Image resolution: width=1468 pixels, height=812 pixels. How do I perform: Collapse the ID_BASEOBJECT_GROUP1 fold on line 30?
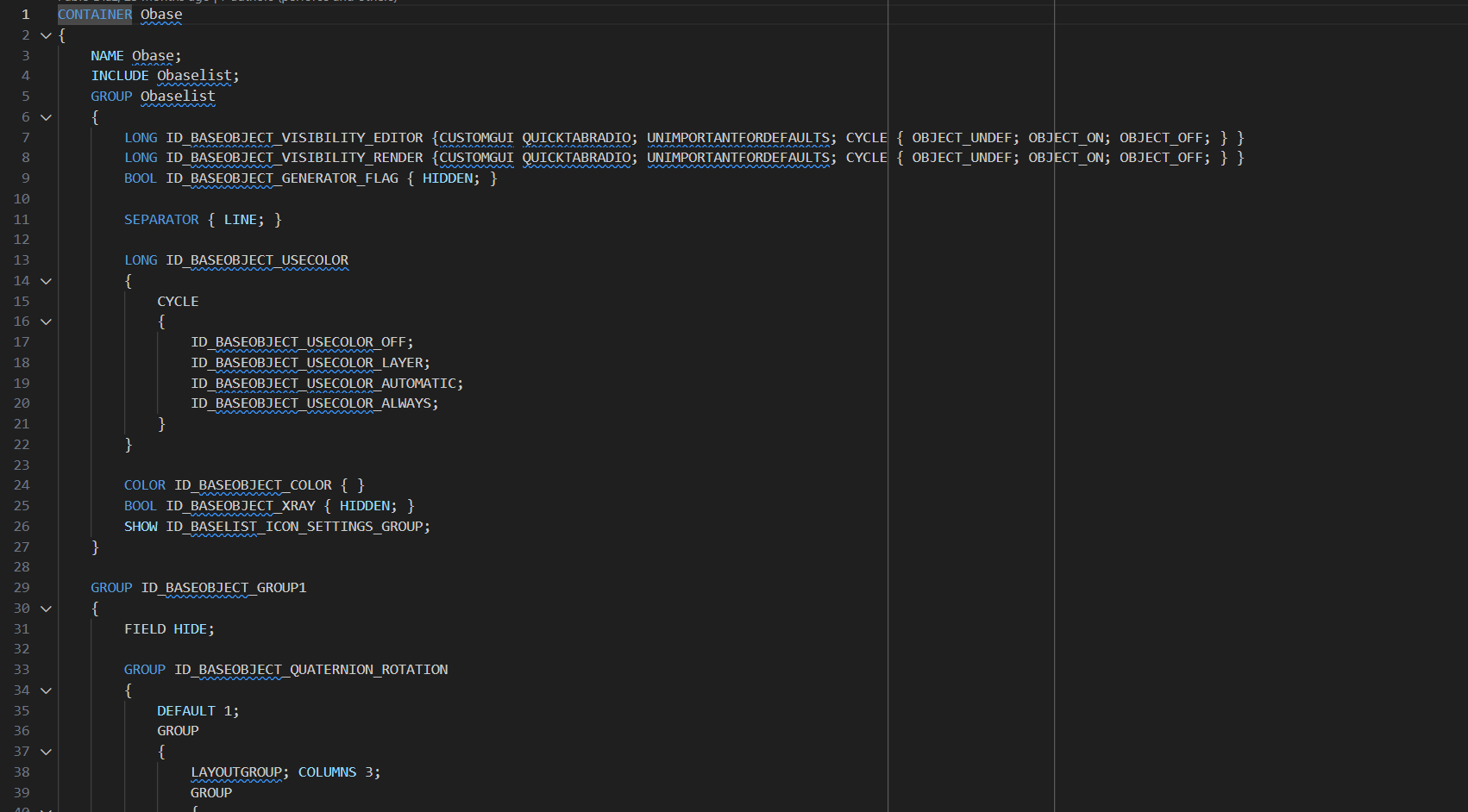[46, 608]
